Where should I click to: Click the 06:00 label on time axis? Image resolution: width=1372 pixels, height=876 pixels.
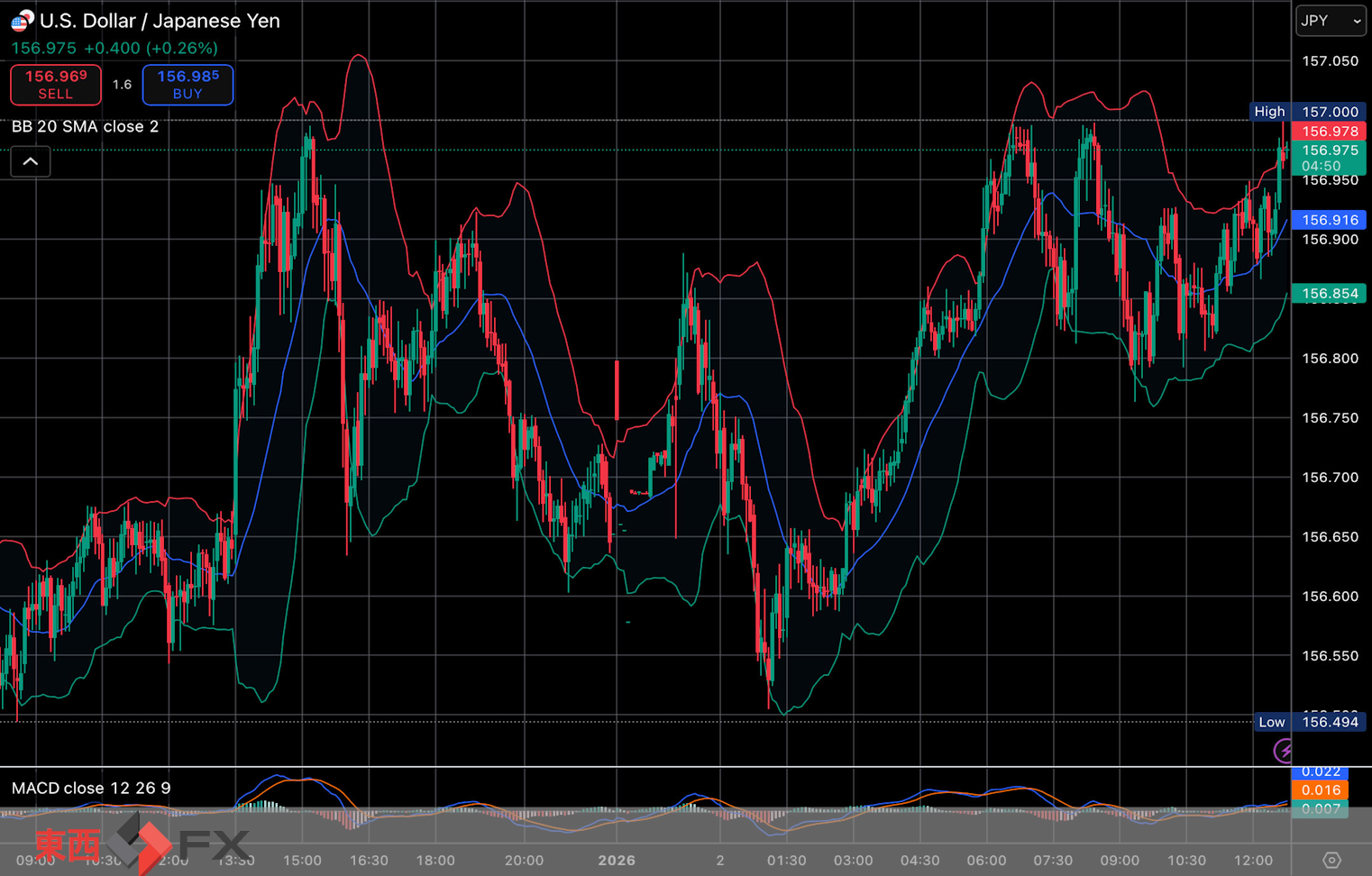click(x=986, y=860)
